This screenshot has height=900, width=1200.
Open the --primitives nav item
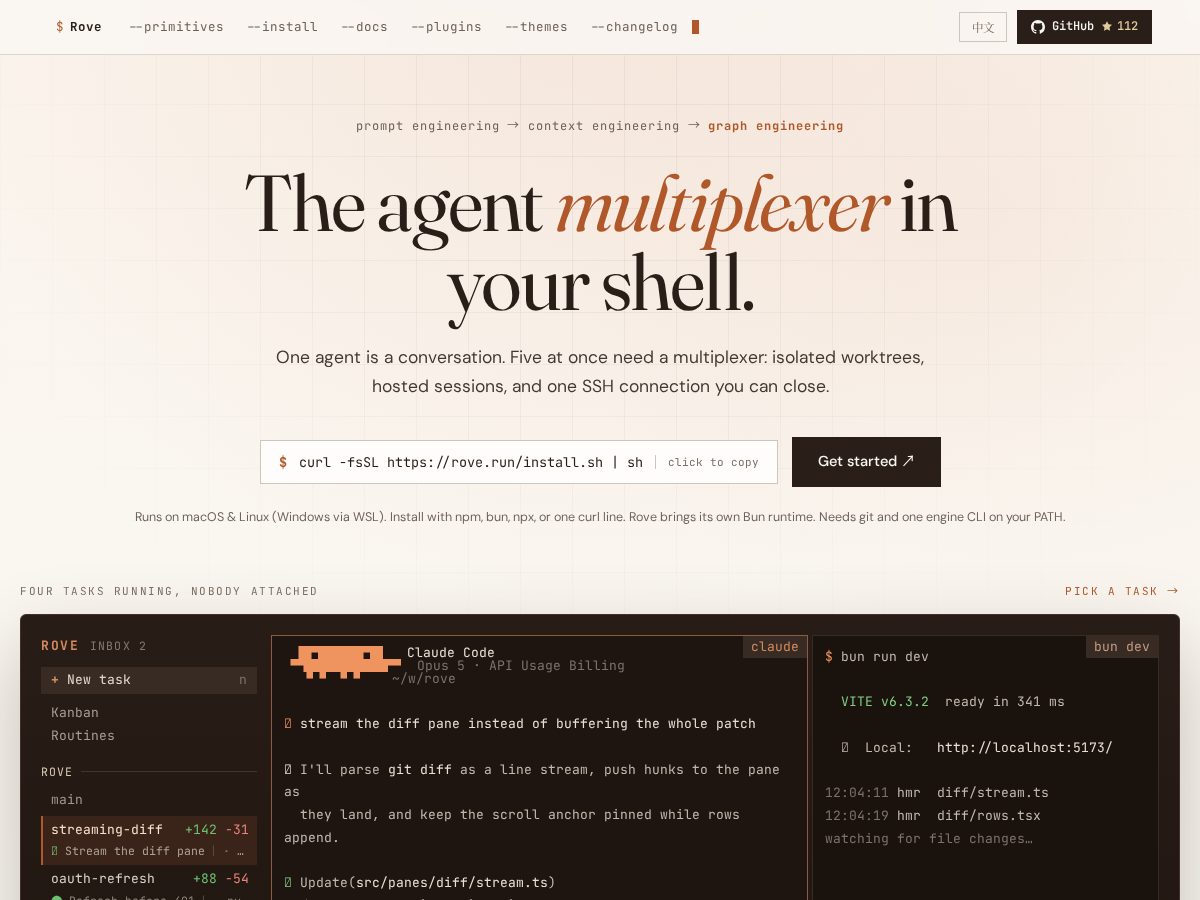pos(176,27)
